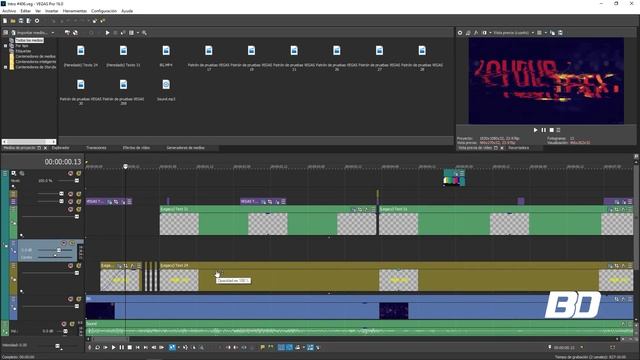Mute the master video bus track
This screenshot has width=640, height=360.
(71, 173)
